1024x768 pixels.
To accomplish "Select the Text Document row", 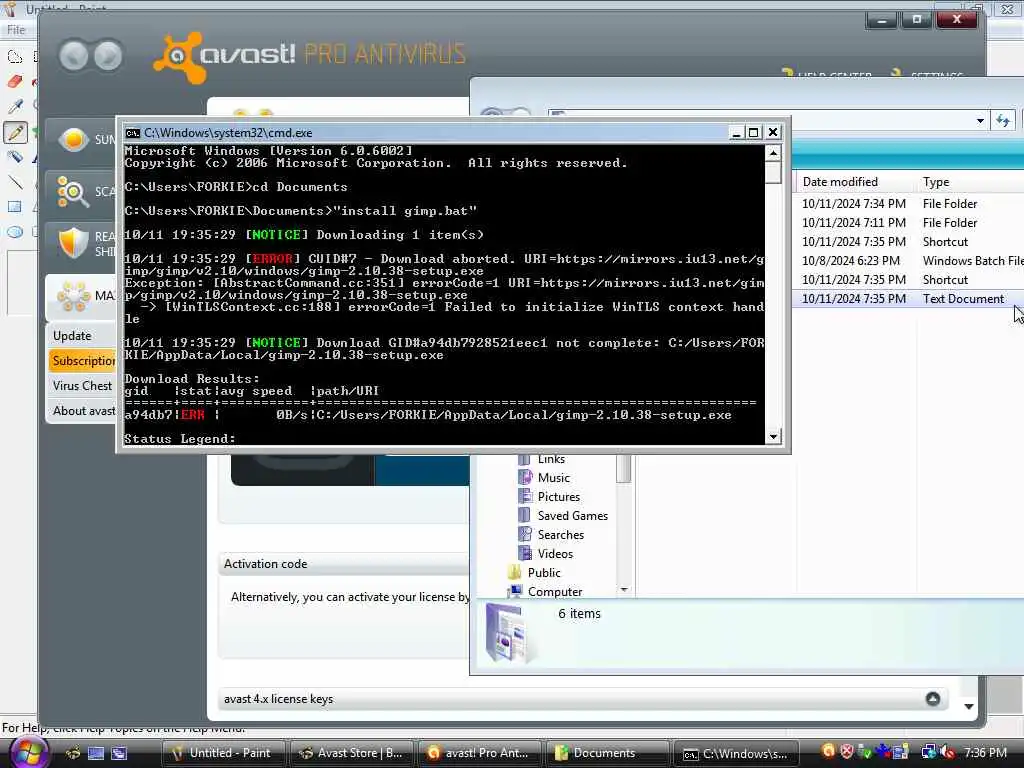I will (x=908, y=298).
